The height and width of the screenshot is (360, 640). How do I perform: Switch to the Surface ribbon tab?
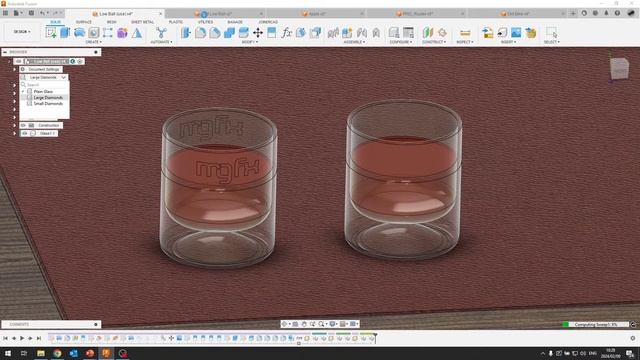click(84, 22)
